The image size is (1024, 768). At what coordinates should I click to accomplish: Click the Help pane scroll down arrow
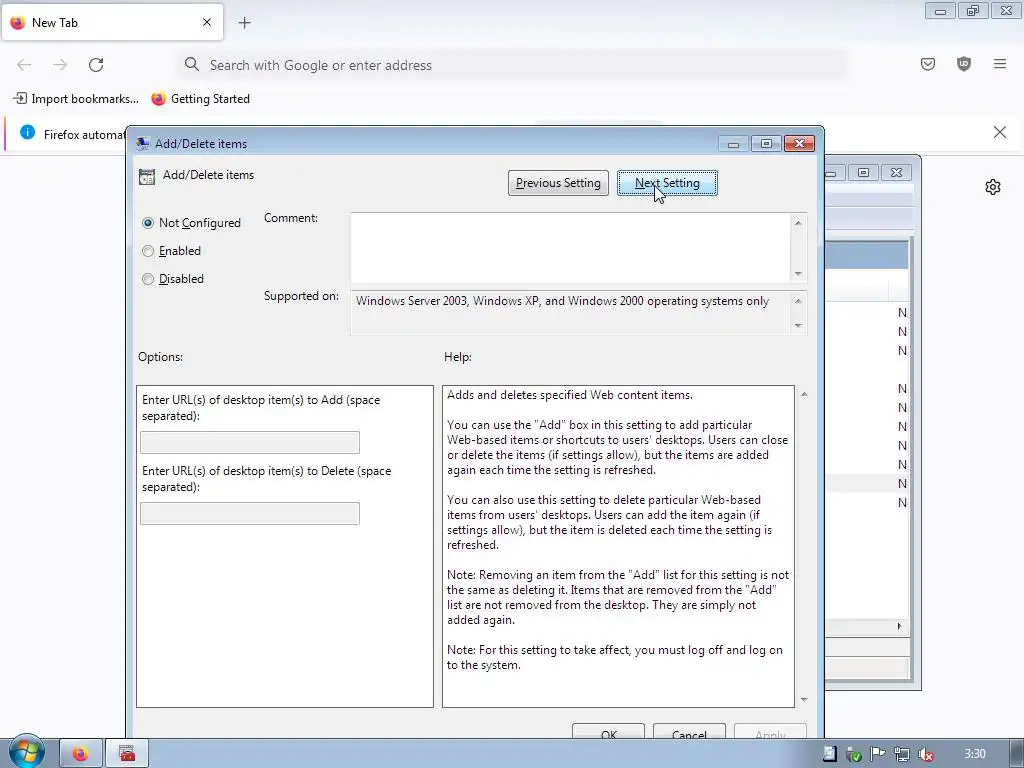804,699
